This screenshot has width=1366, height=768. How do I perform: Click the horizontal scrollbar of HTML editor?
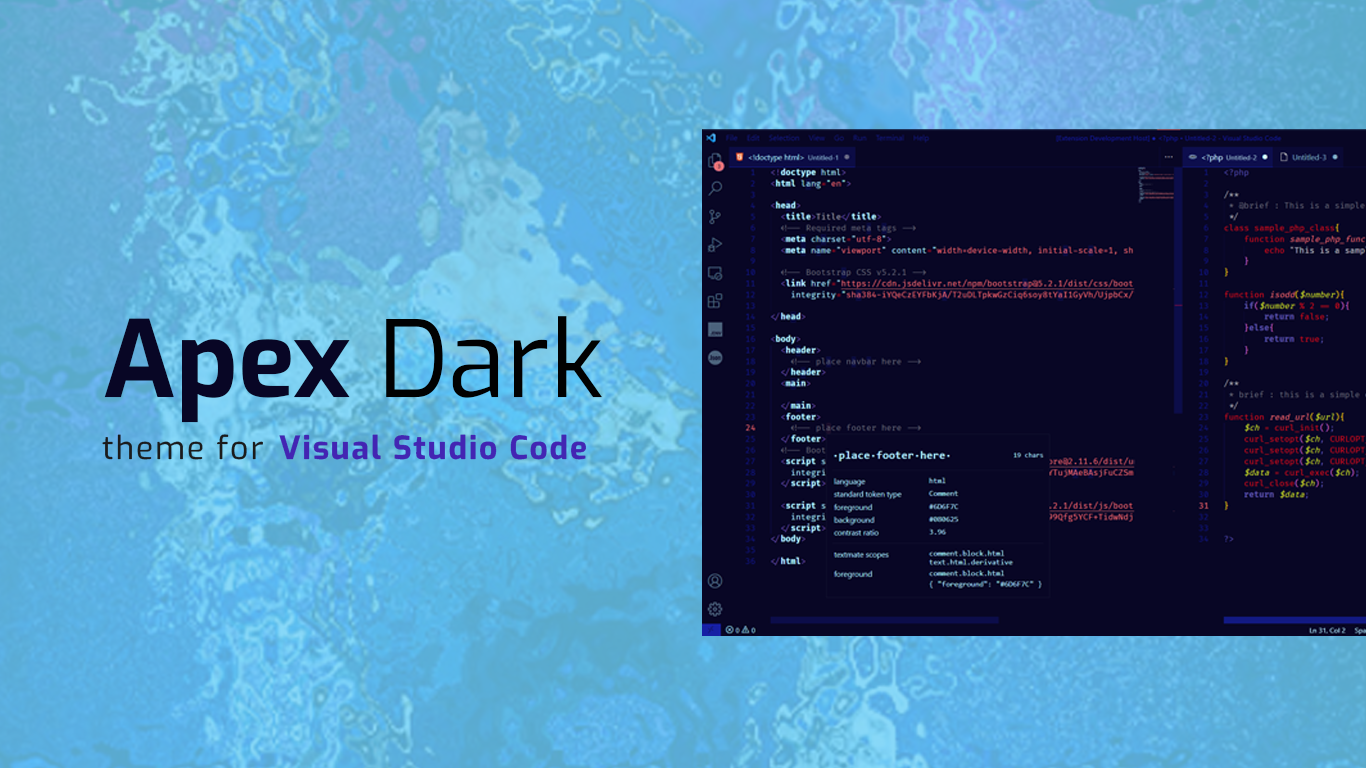[884, 620]
